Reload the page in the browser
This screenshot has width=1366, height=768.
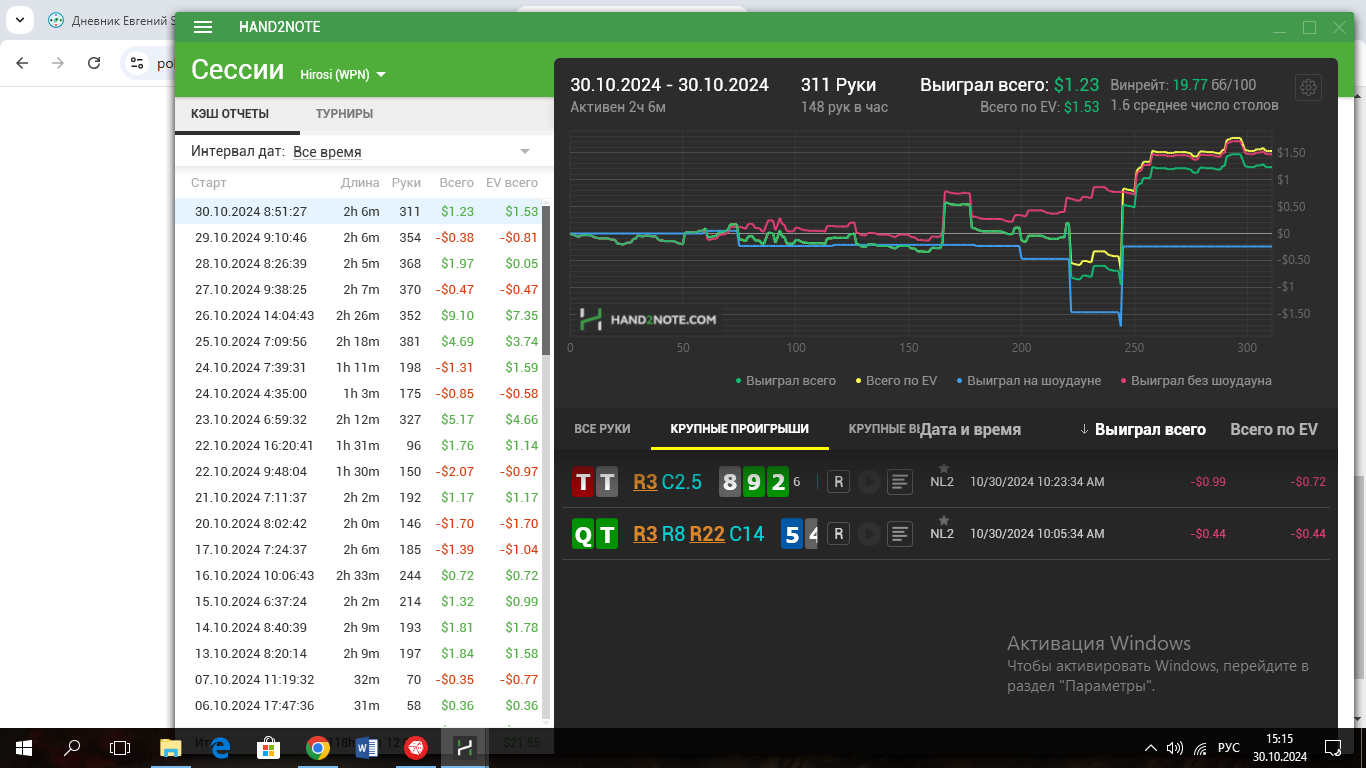94,63
